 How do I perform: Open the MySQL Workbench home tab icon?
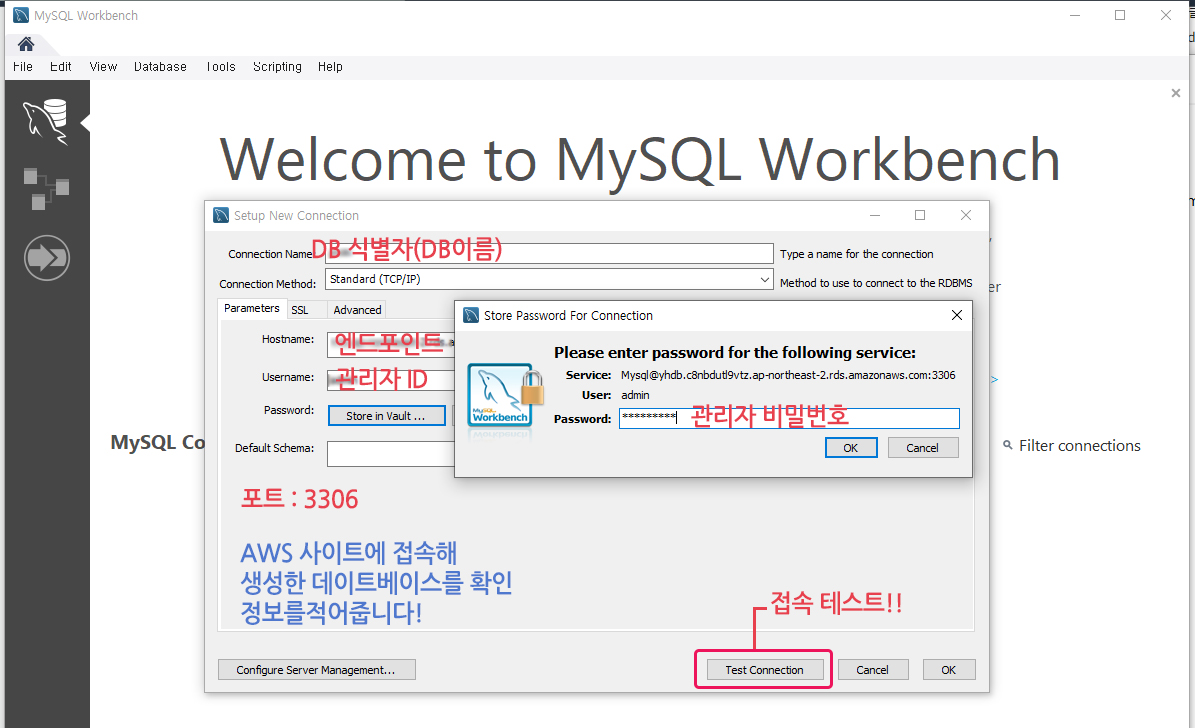pos(26,44)
